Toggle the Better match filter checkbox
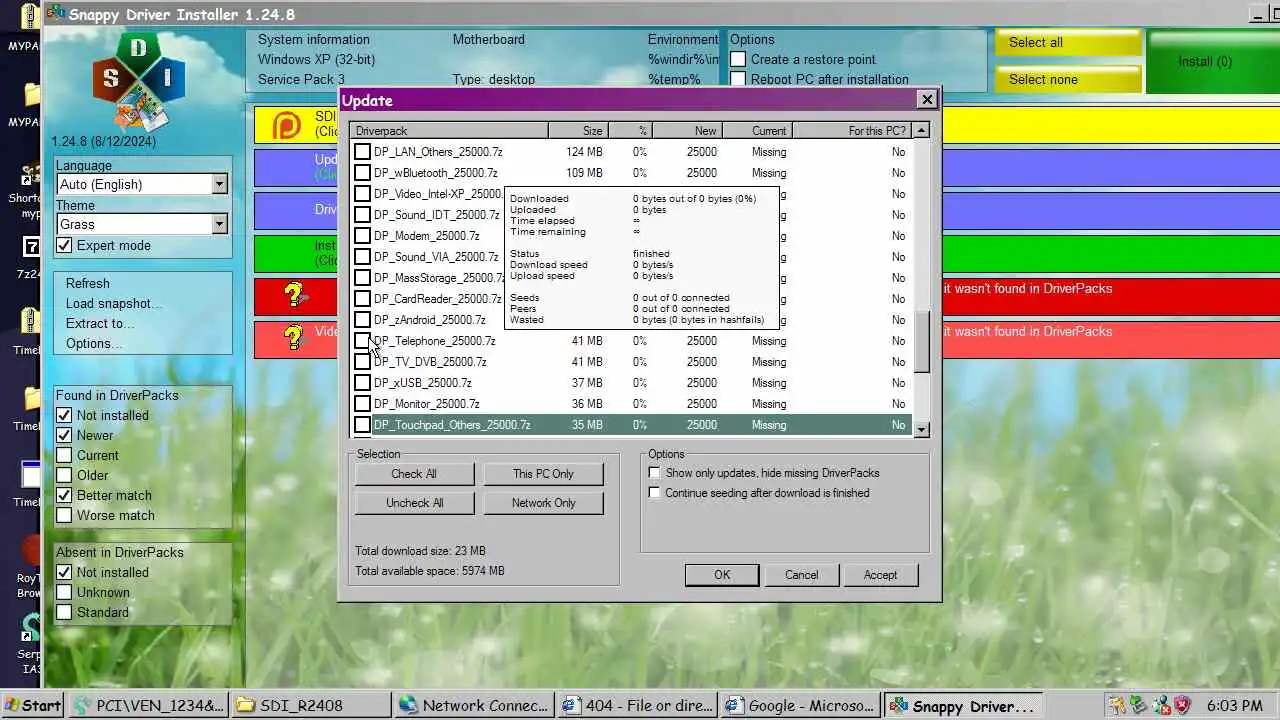The height and width of the screenshot is (720, 1280). (x=64, y=495)
